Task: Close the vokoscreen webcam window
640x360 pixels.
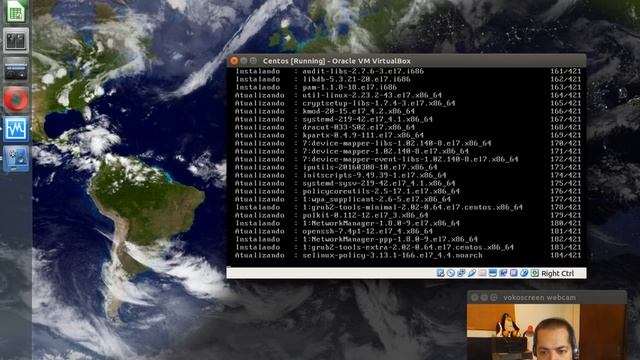Action: click(475, 298)
